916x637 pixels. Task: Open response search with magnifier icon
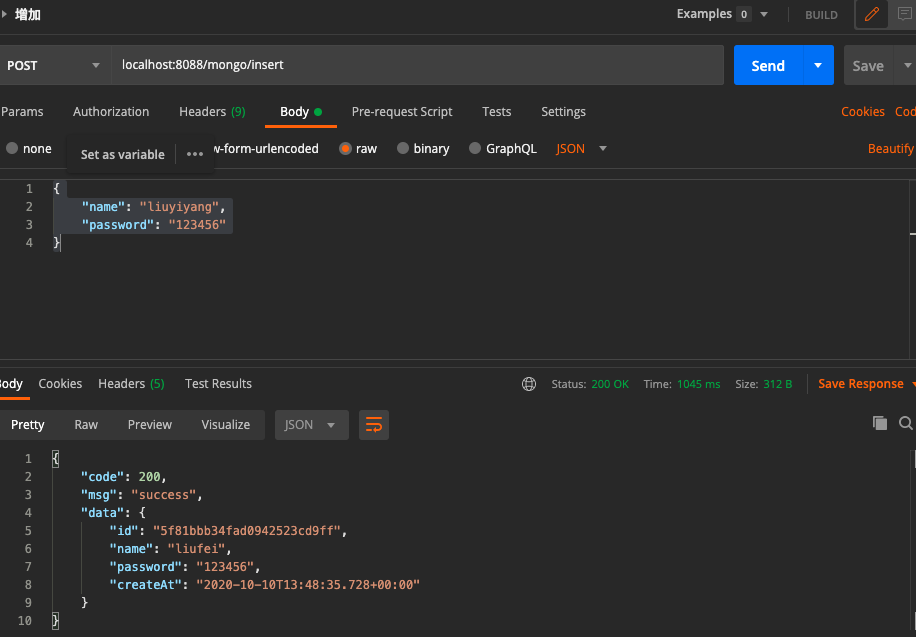tap(906, 424)
